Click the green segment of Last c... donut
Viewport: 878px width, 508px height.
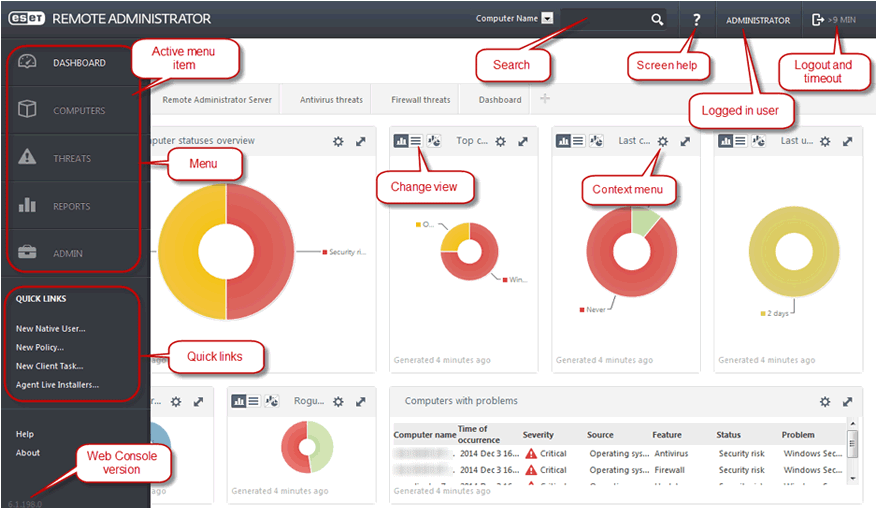(x=644, y=220)
